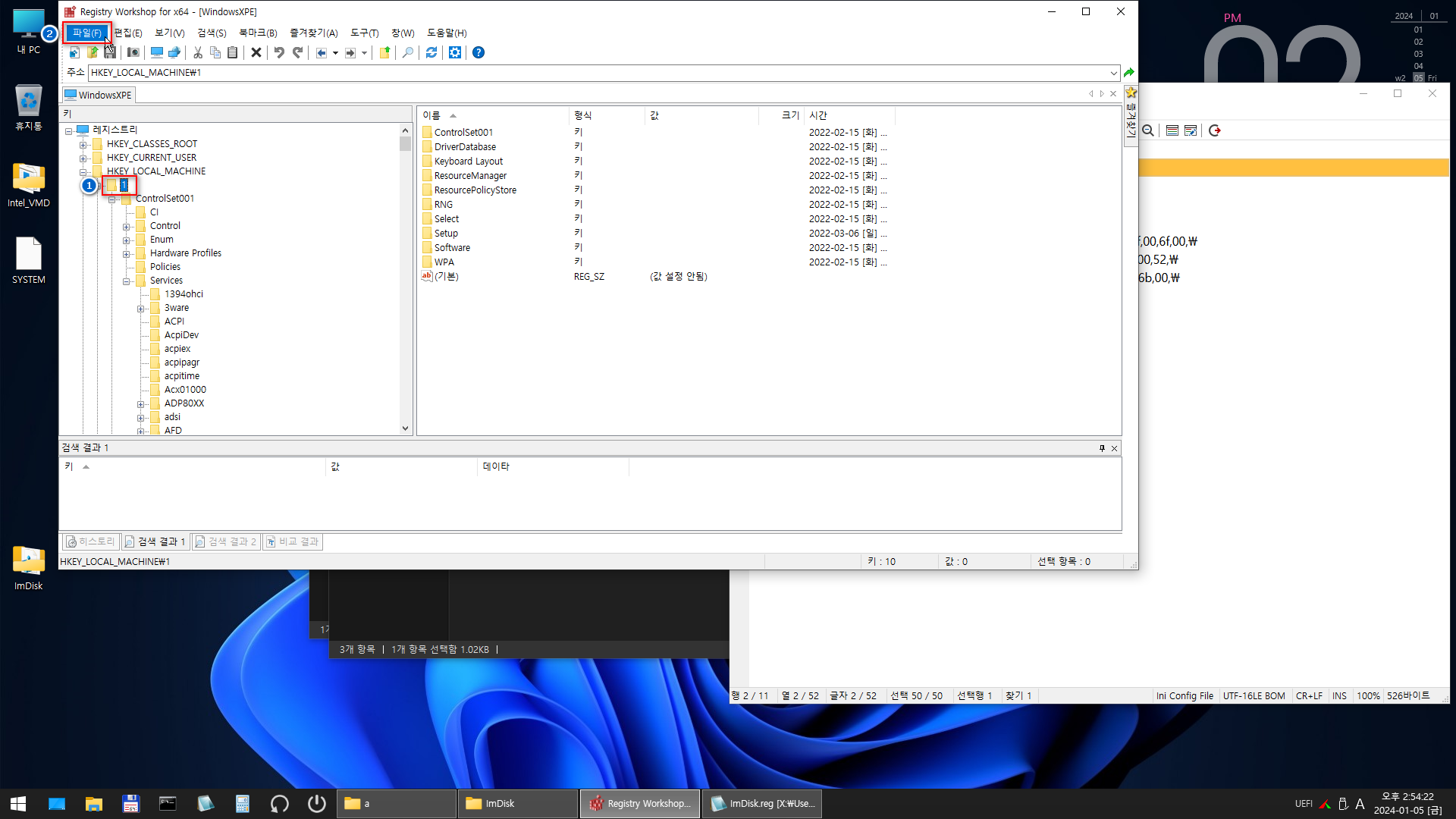Viewport: 1456px width, 819px height.
Task: Click the Copy icon in toolbar
Action: pyautogui.click(x=215, y=52)
